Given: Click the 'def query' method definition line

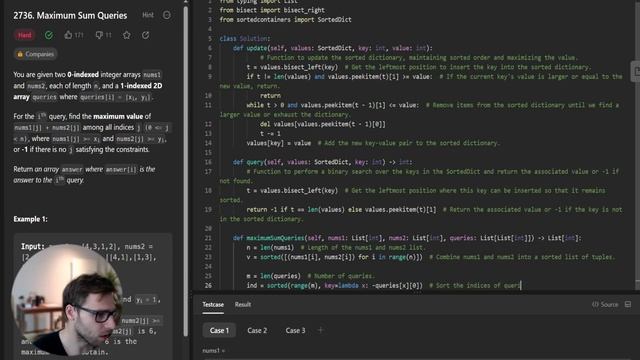Looking at the screenshot, I should 322,162.
